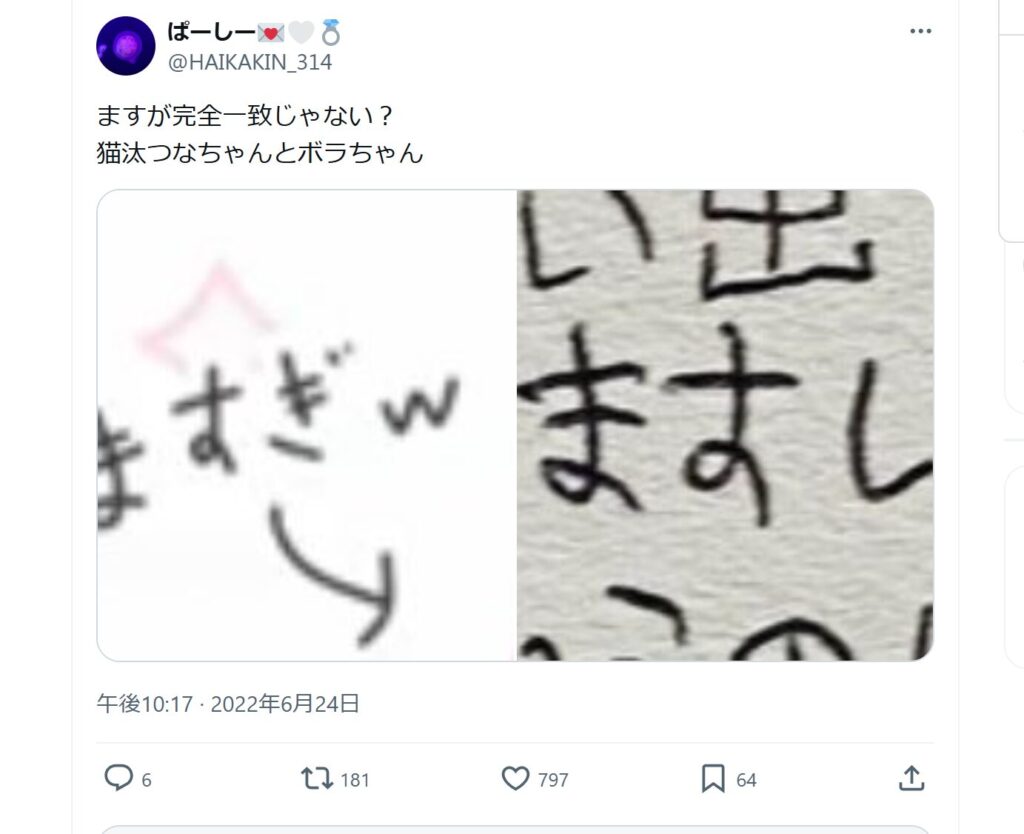Open the @HAIKAKIN_314 handle link

(250, 62)
